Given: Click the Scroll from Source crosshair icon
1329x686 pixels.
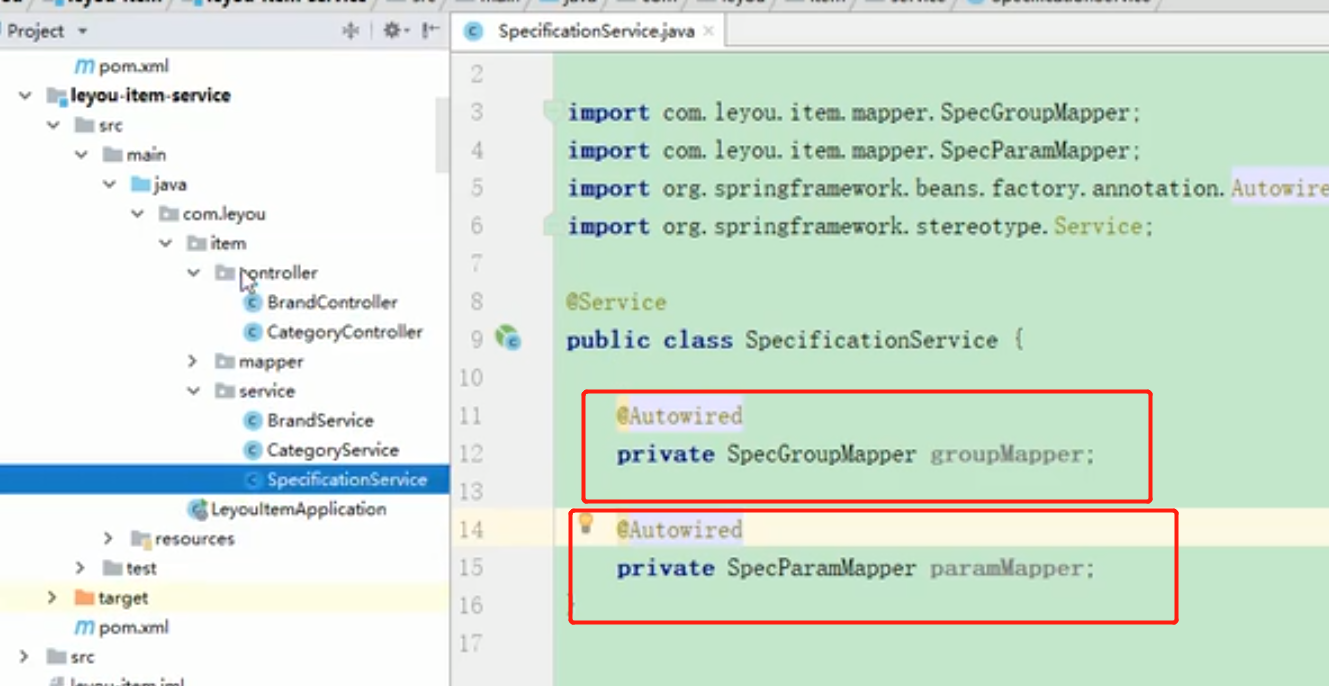Looking at the screenshot, I should click(350, 31).
